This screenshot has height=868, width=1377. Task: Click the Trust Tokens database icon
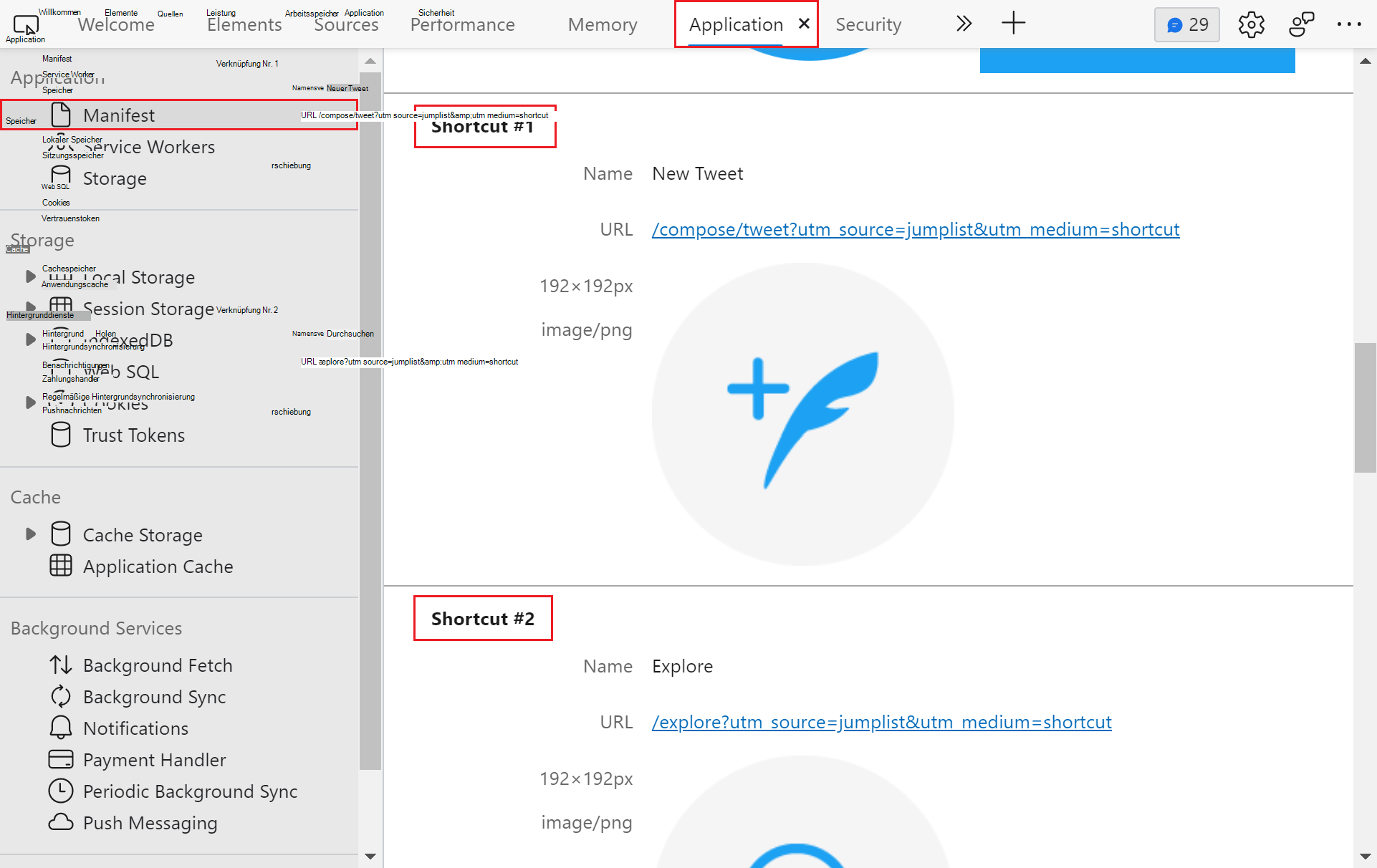pos(61,435)
